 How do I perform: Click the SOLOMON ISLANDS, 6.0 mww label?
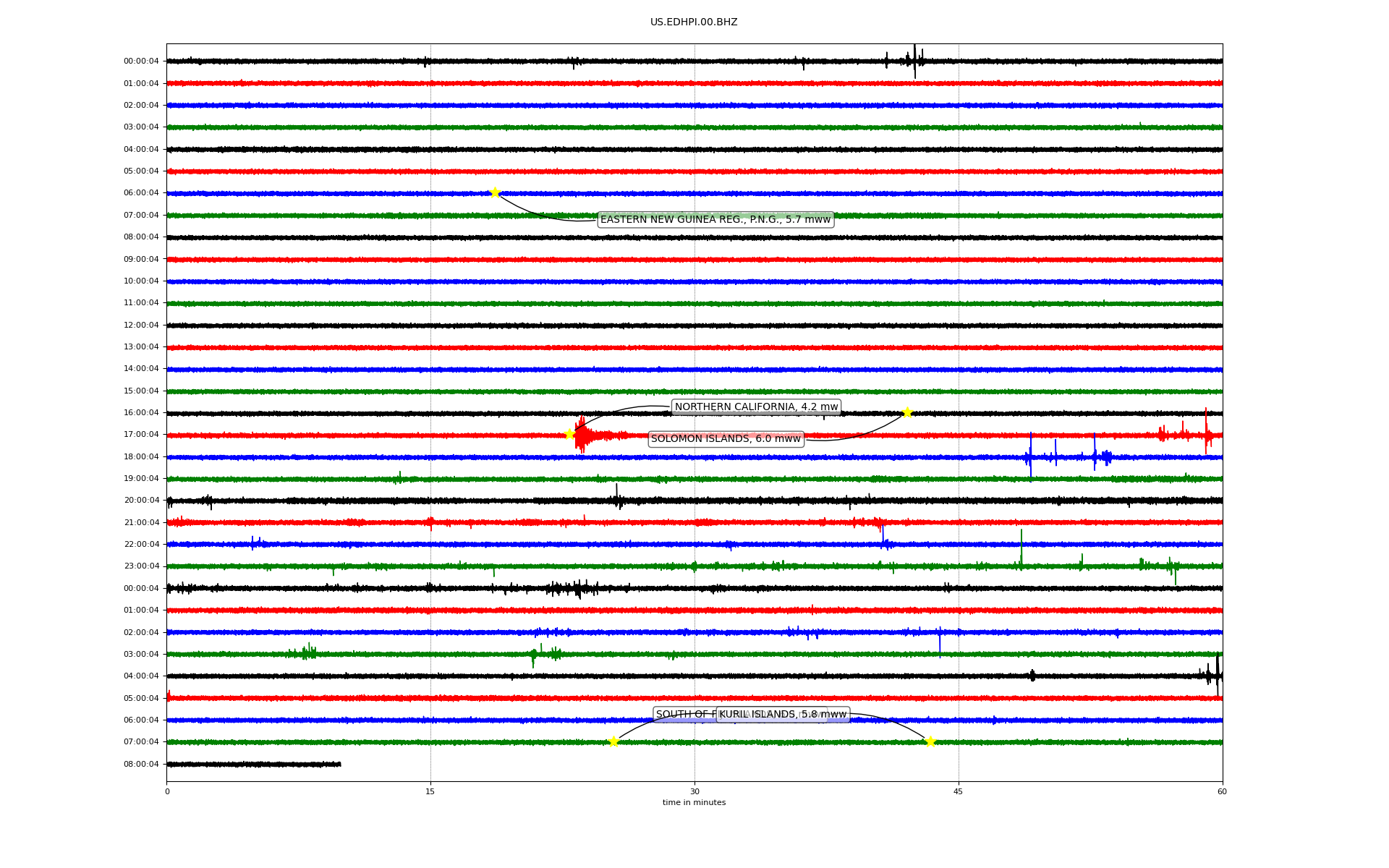click(x=726, y=438)
